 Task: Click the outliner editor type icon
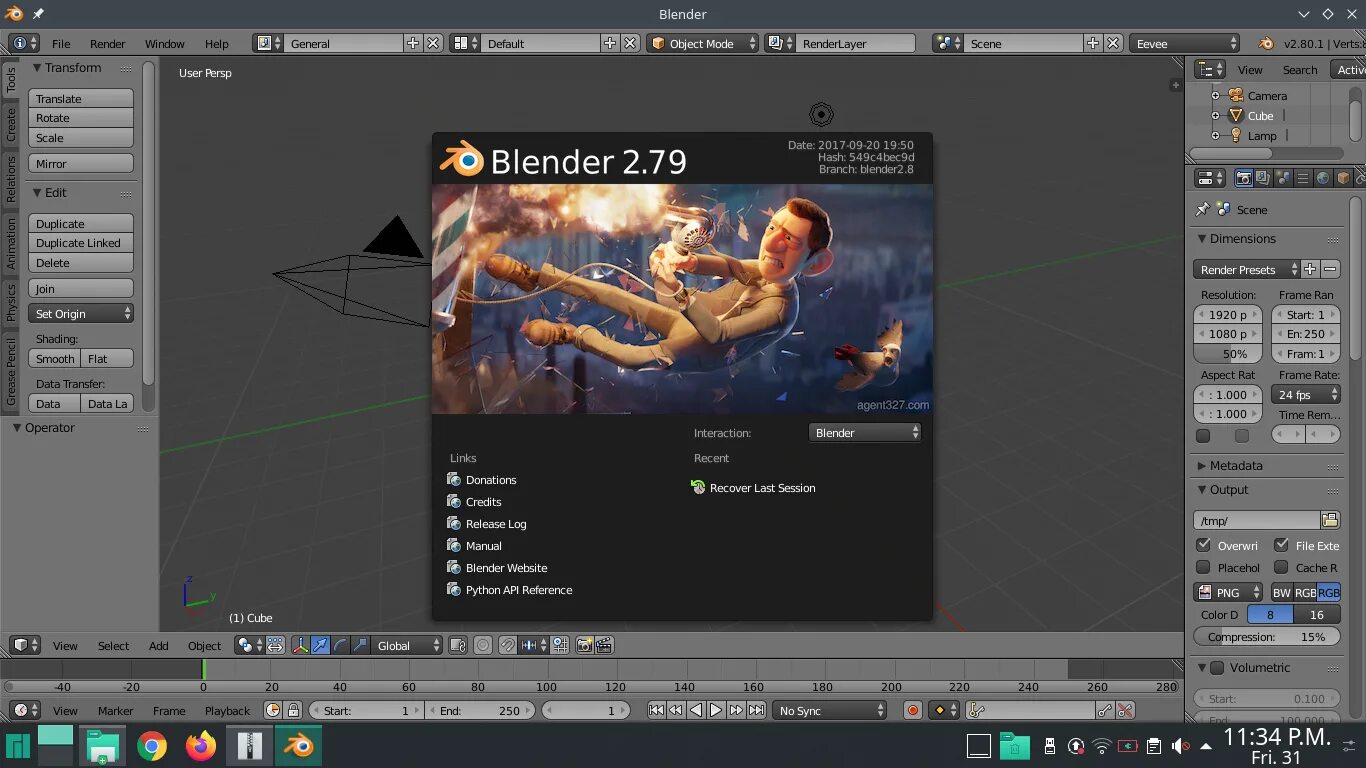click(1210, 69)
